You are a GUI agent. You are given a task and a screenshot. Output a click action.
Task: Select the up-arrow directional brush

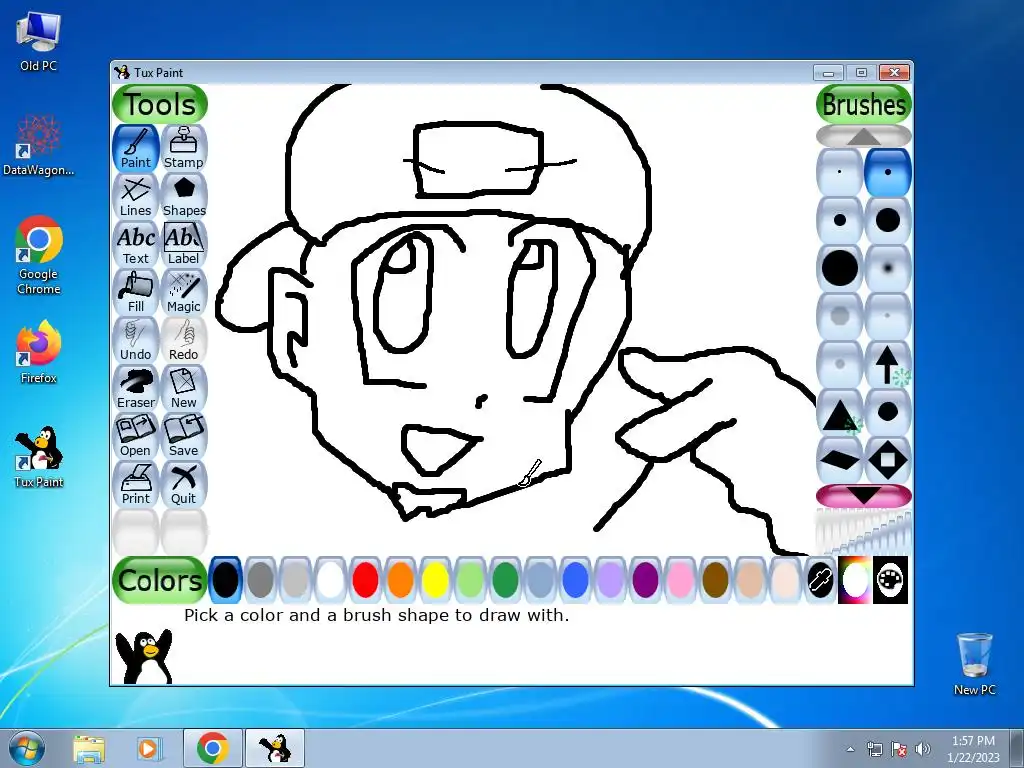(888, 364)
